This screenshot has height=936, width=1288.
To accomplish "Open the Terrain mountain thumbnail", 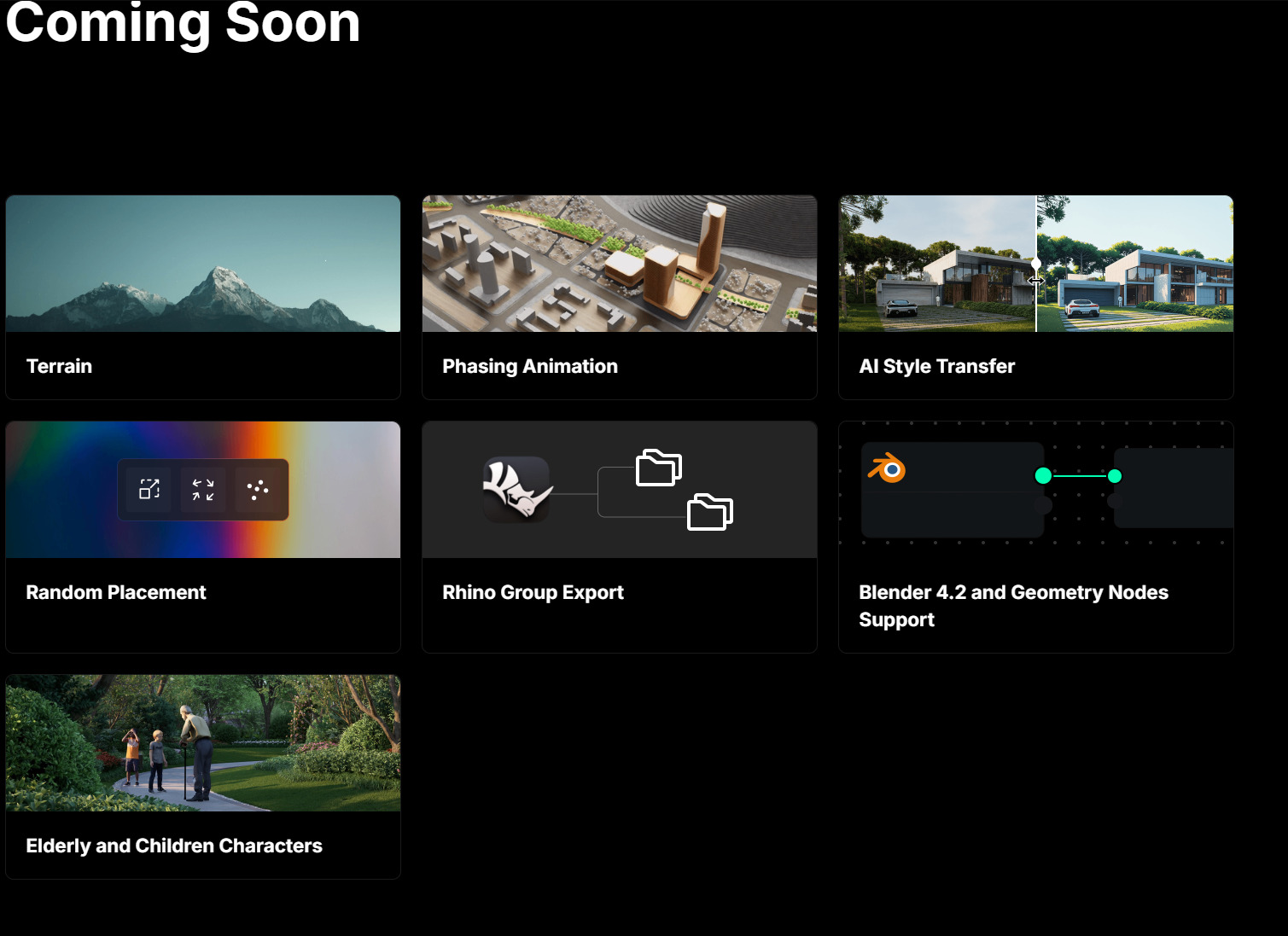I will click(203, 264).
